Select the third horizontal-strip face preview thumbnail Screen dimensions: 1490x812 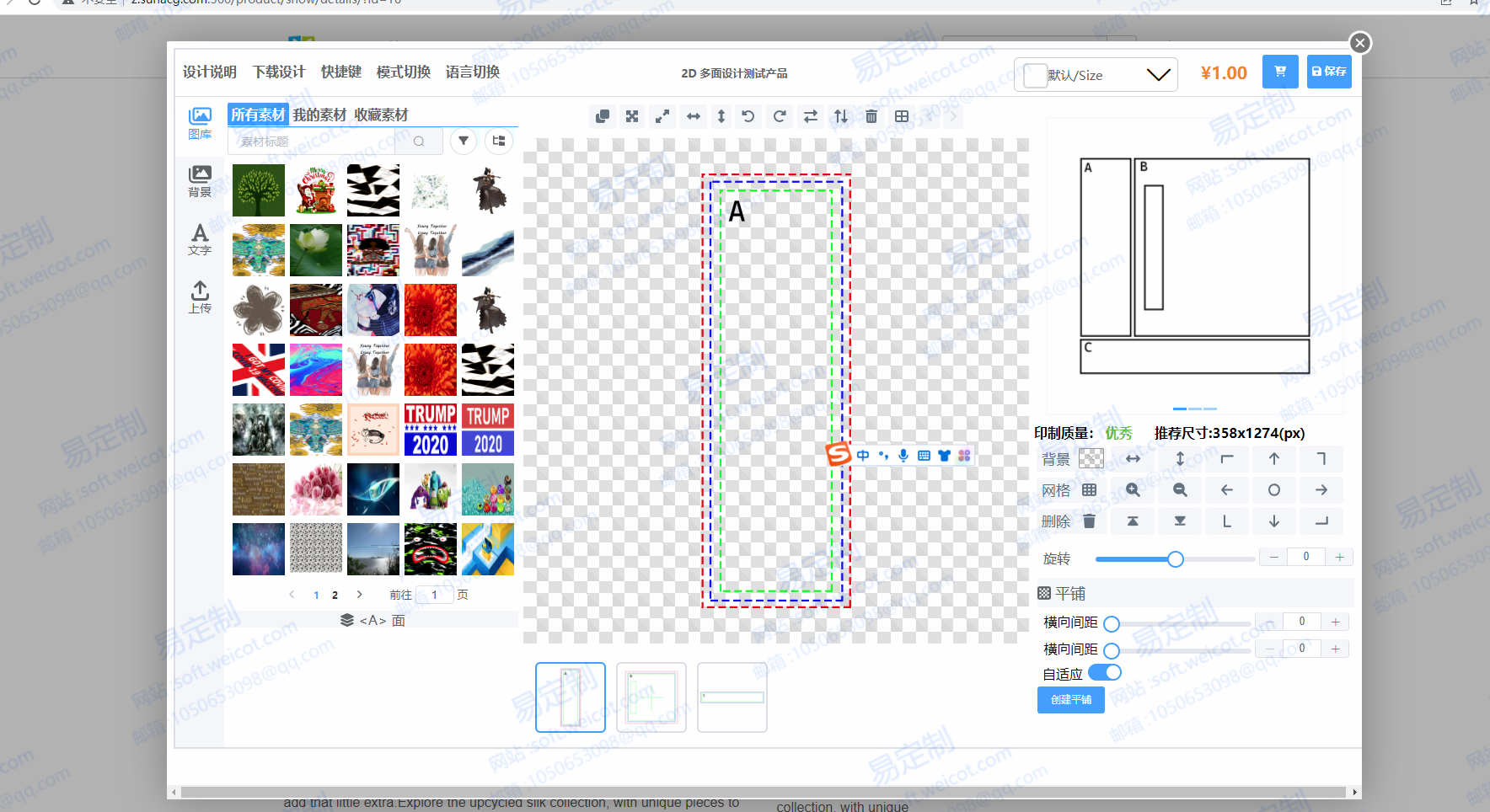[x=732, y=697]
